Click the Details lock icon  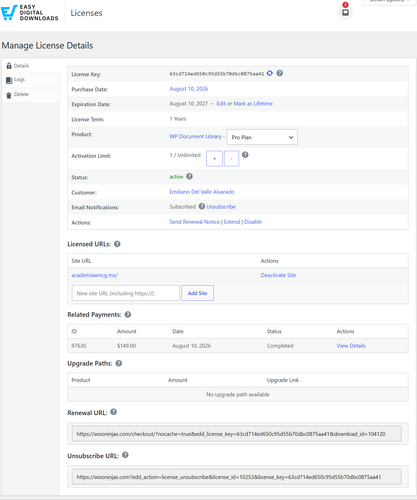pos(9,66)
